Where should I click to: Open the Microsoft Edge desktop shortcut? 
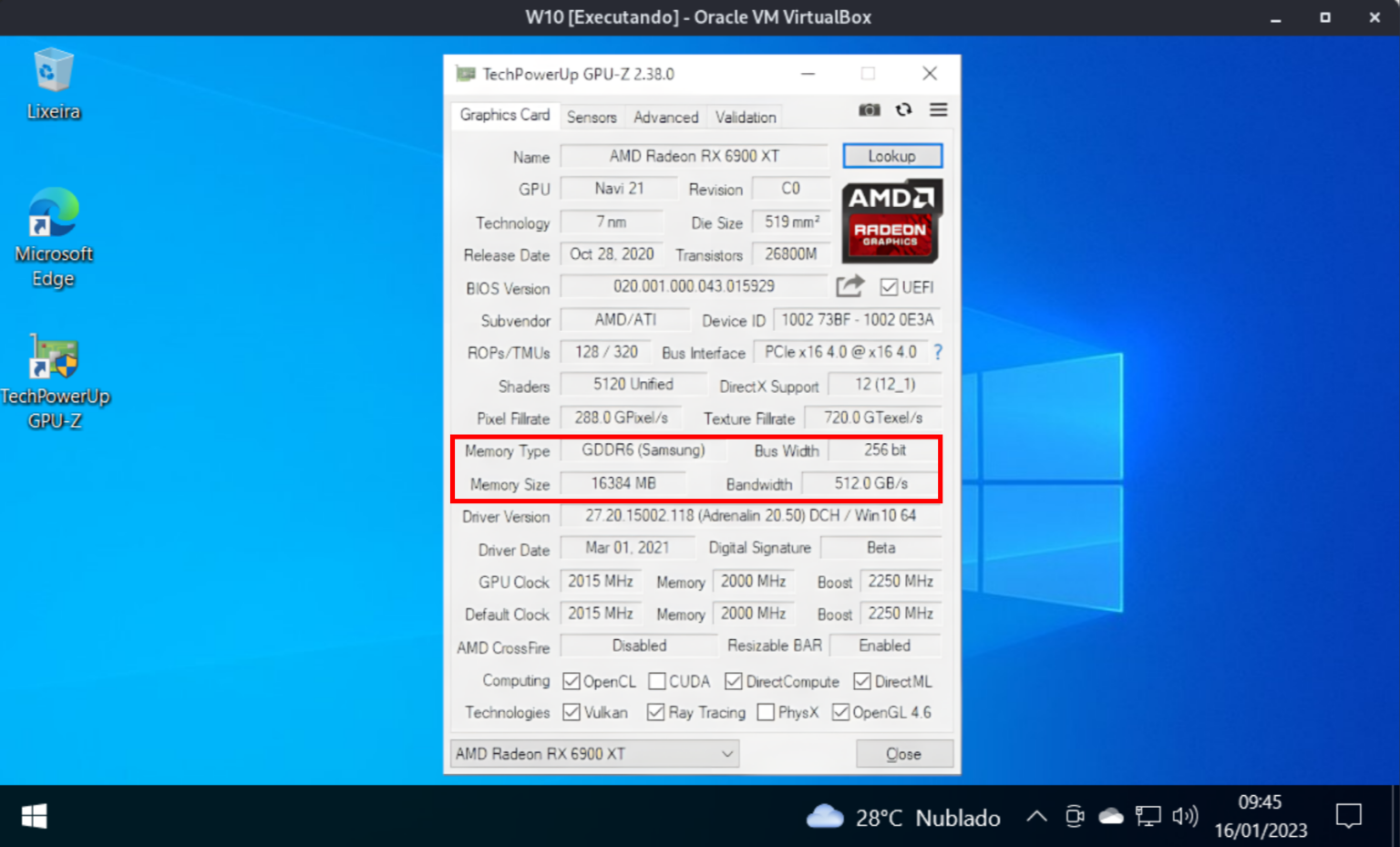54,237
